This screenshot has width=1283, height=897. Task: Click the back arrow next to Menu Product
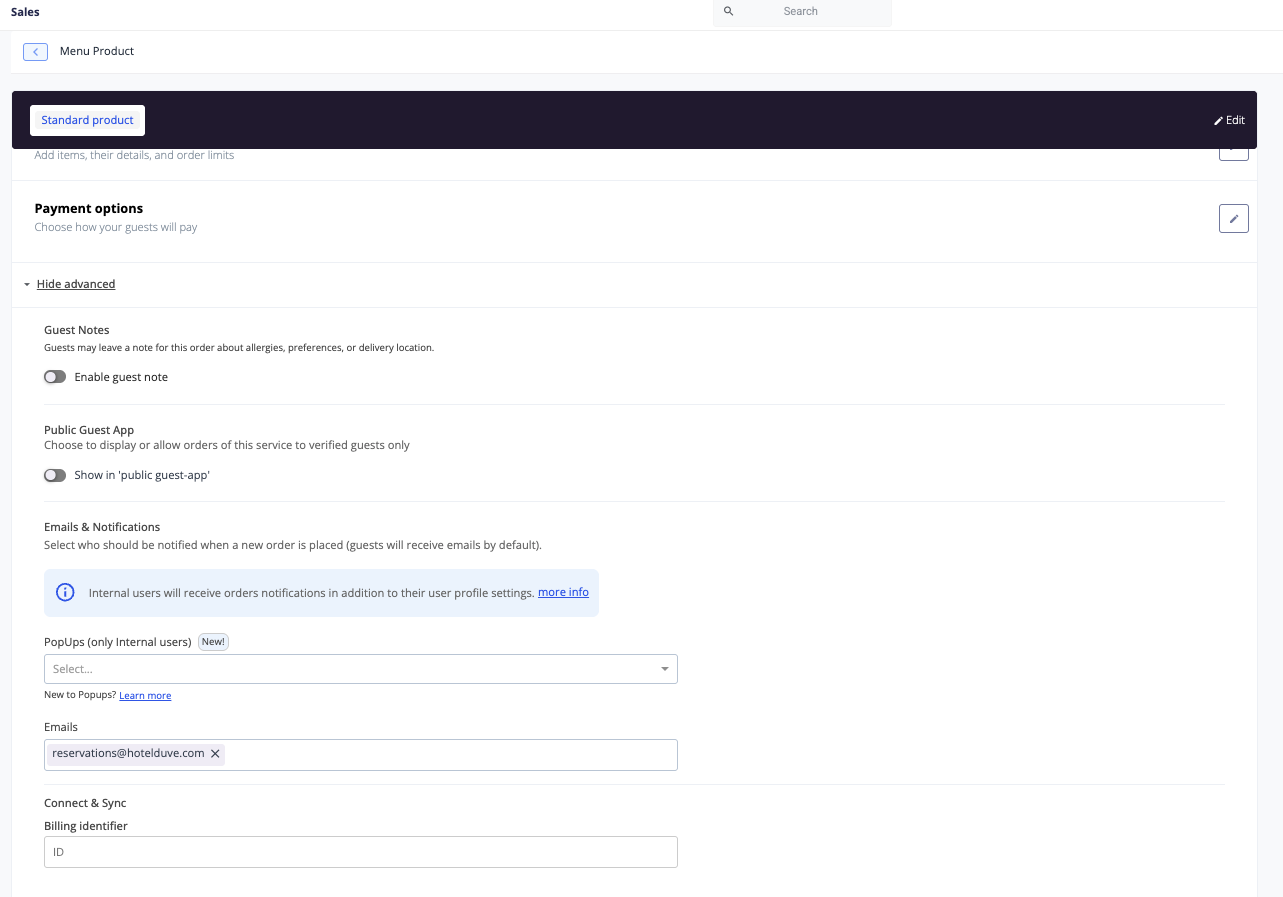35,51
